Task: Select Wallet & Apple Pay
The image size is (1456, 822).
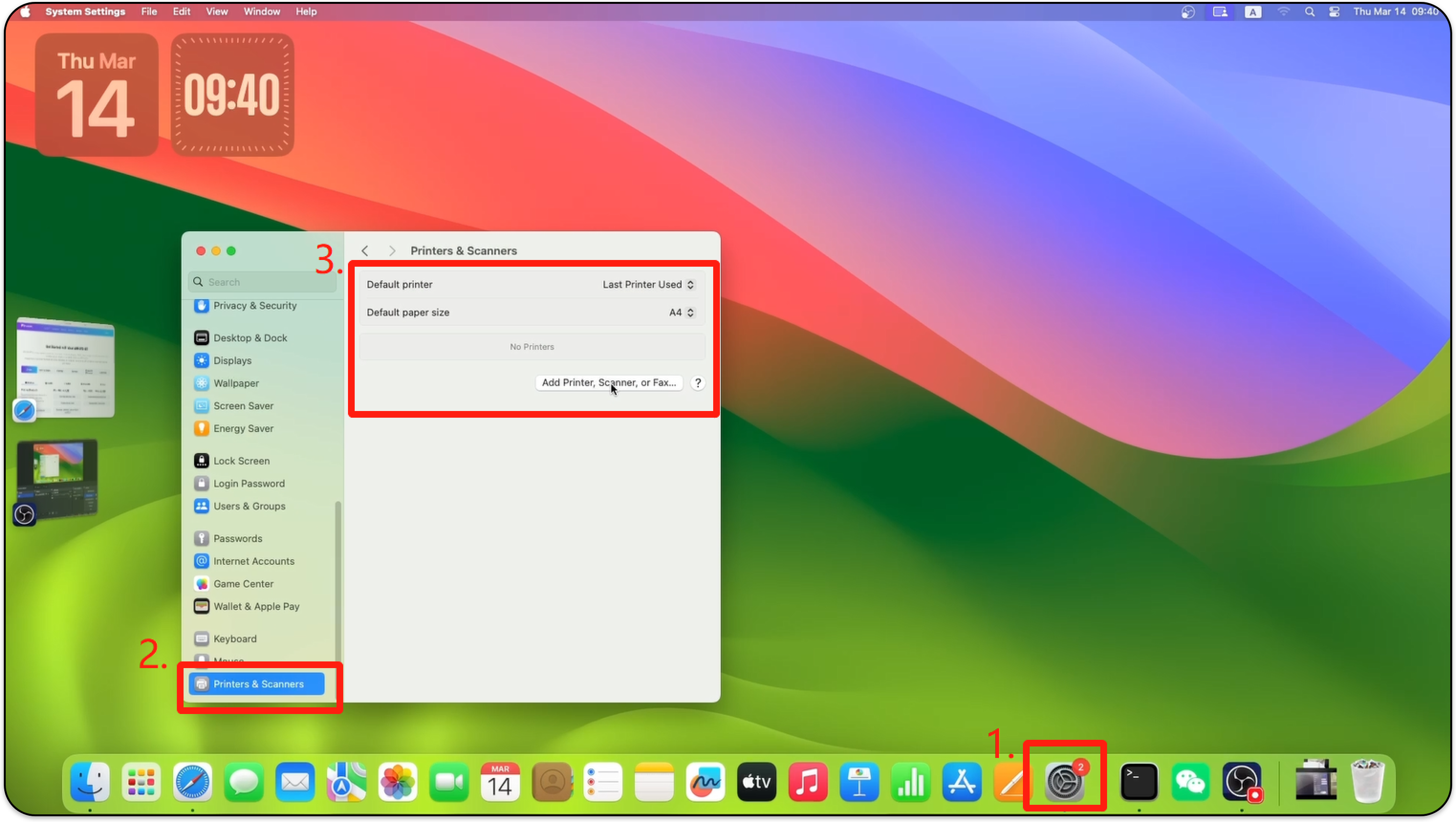Action: tap(255, 606)
